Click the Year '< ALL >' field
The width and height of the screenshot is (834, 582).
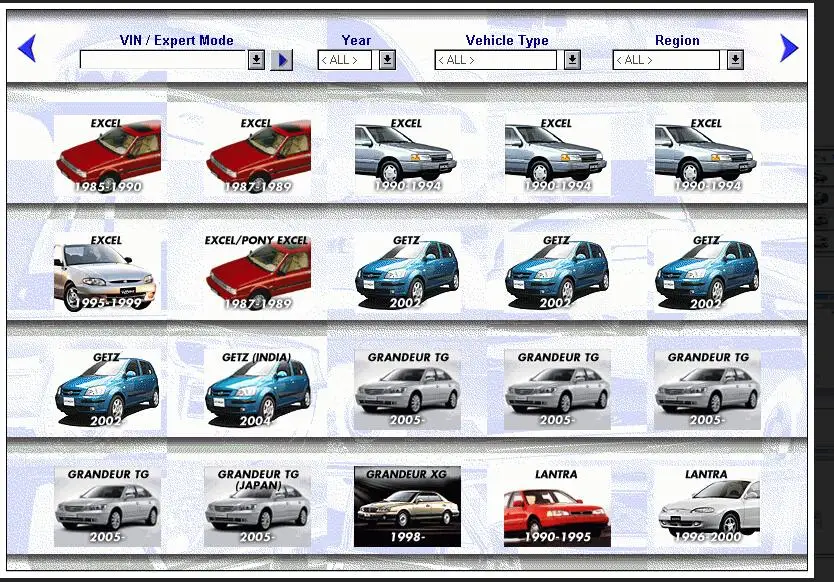point(345,60)
